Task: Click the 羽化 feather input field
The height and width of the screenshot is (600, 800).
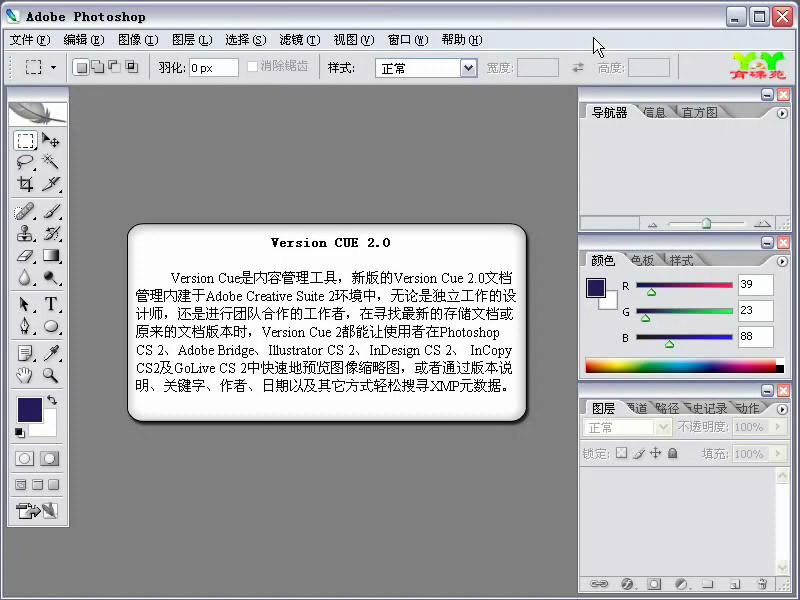Action: (214, 68)
